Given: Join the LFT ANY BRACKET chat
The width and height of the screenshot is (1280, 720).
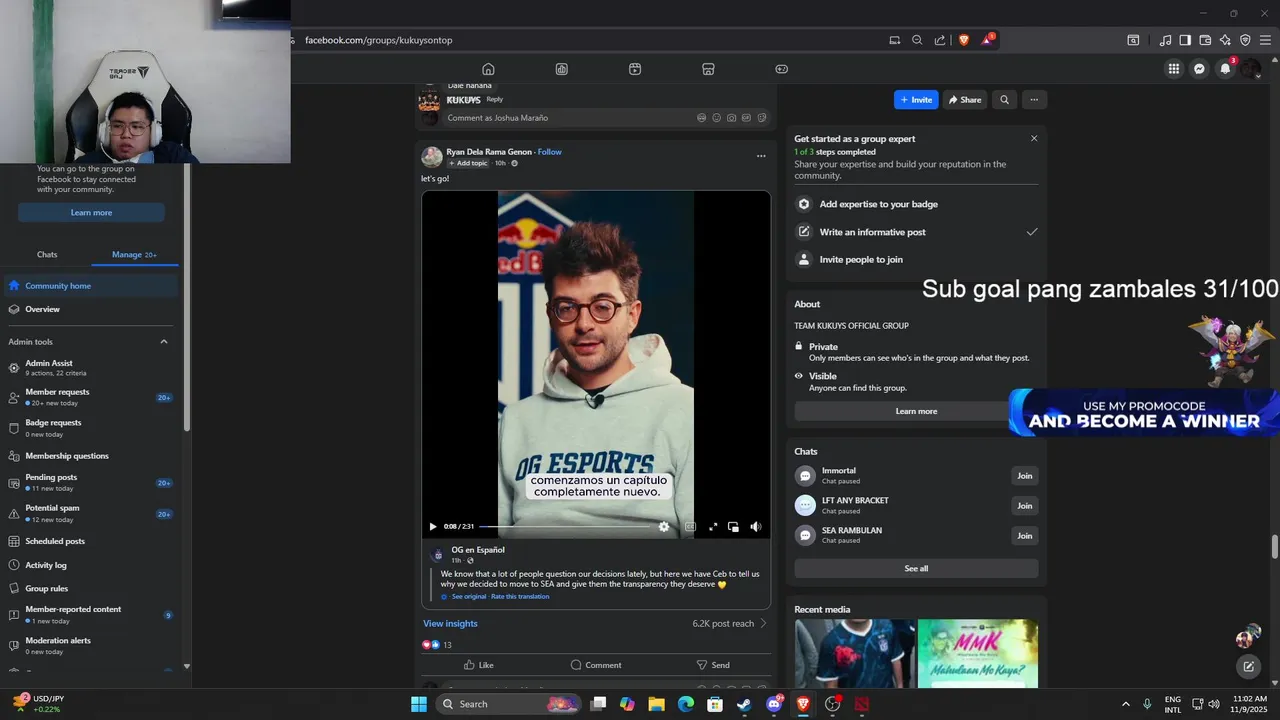Looking at the screenshot, I should tap(1024, 506).
